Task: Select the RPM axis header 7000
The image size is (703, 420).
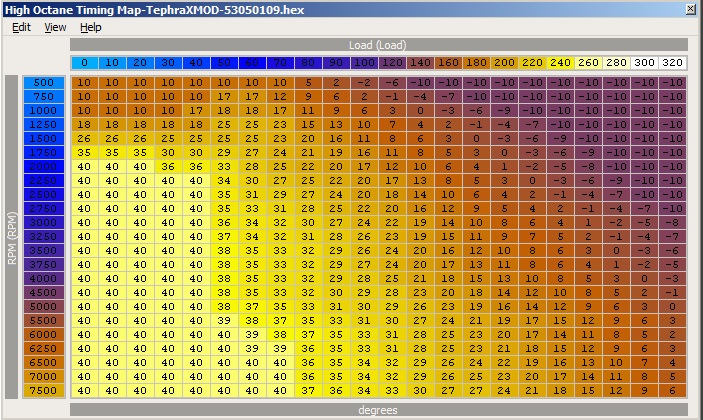Action: click(43, 377)
